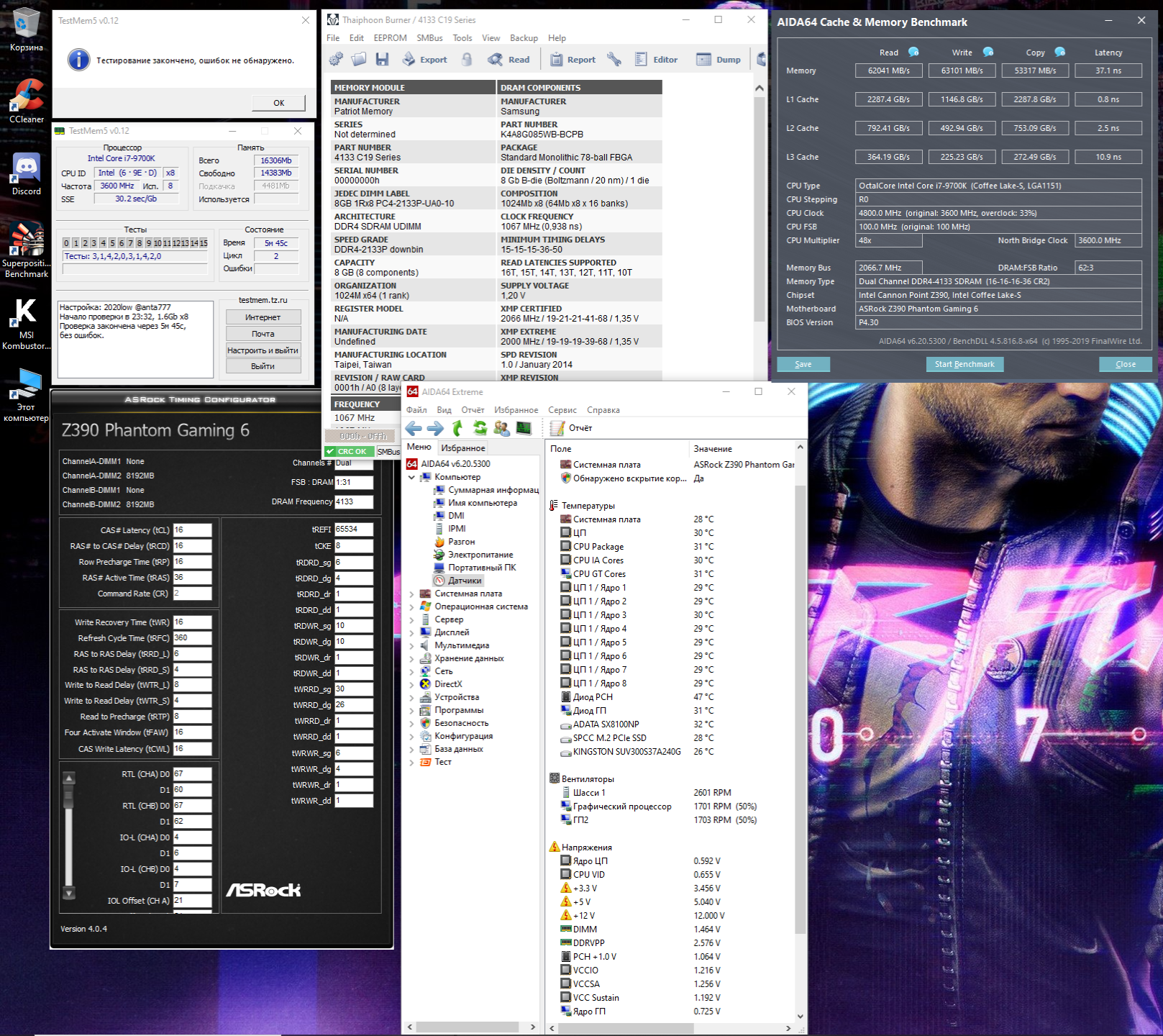Click the open folder icon in Thaiphoon Burner
1163x1036 pixels.
tap(359, 59)
